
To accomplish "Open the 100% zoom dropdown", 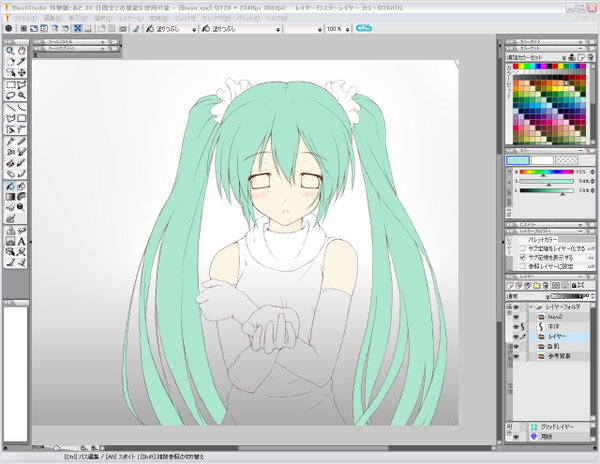I will 347,29.
